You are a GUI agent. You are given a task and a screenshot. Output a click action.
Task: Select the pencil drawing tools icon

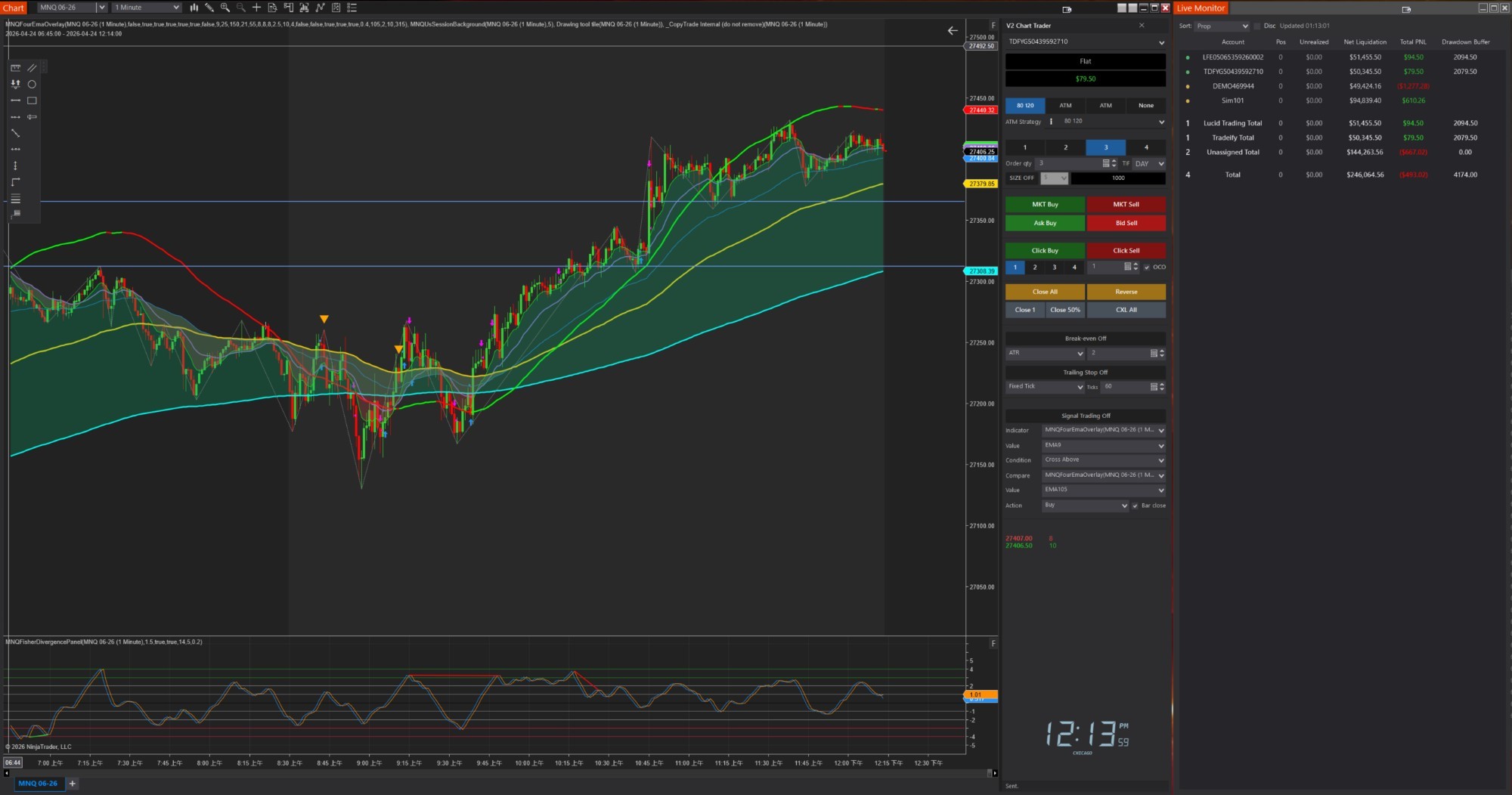(209, 7)
